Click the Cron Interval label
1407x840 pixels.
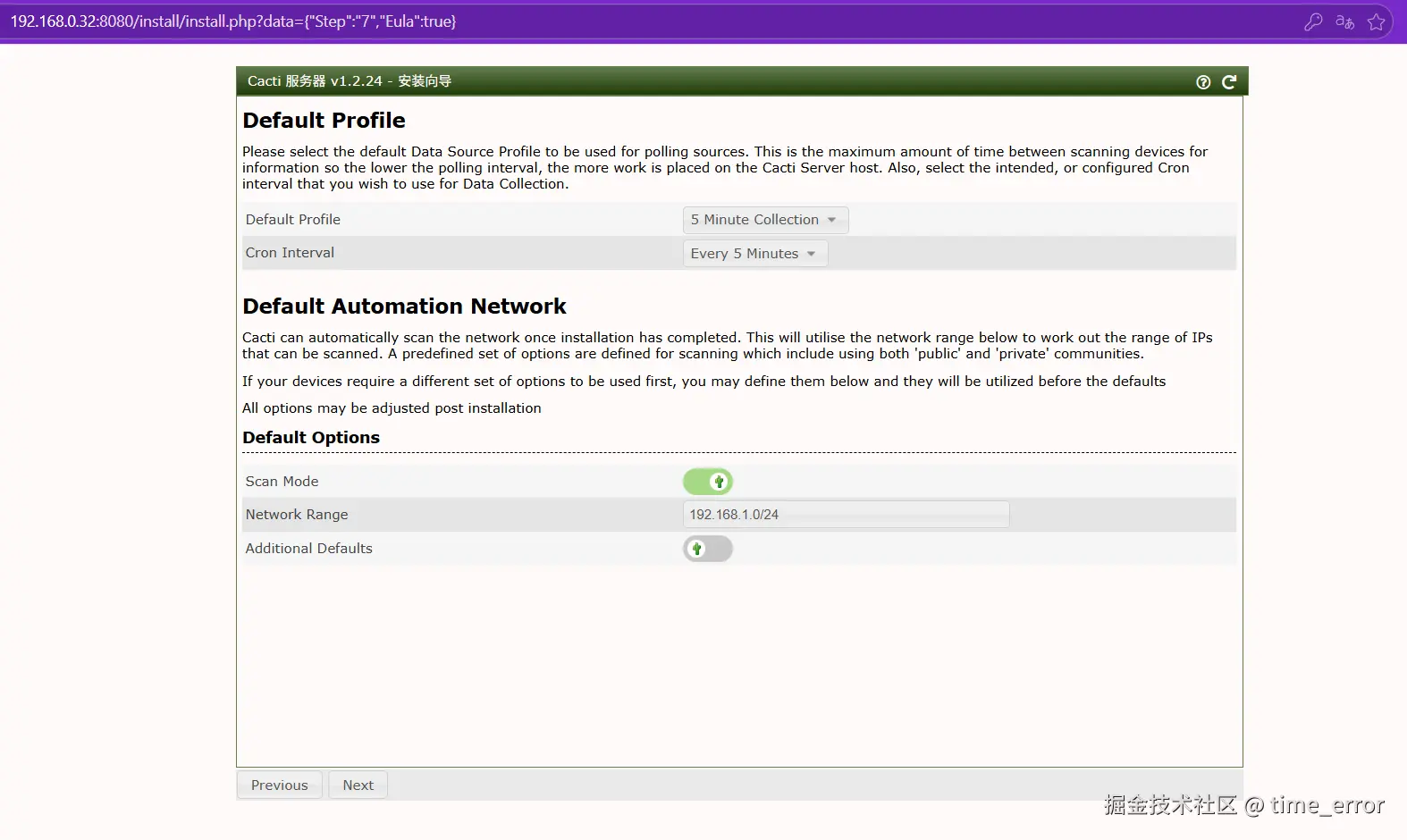click(x=290, y=253)
